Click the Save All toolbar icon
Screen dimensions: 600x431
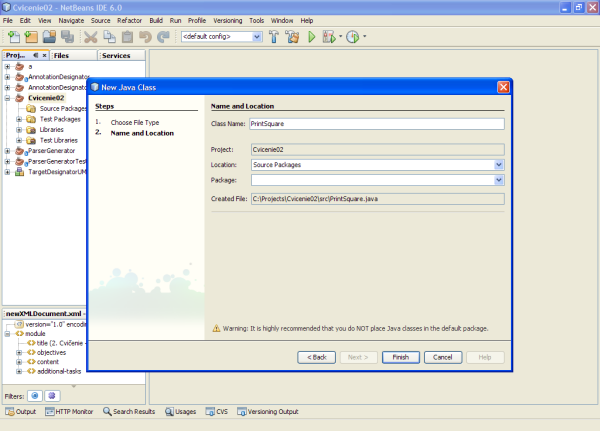pos(67,37)
